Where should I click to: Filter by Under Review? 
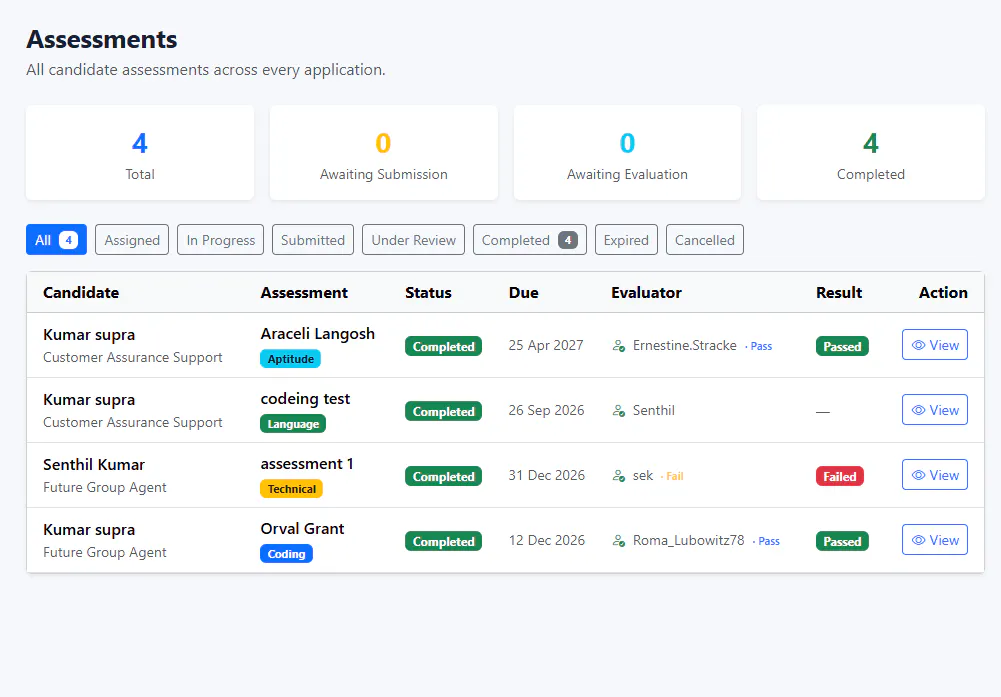tap(414, 240)
